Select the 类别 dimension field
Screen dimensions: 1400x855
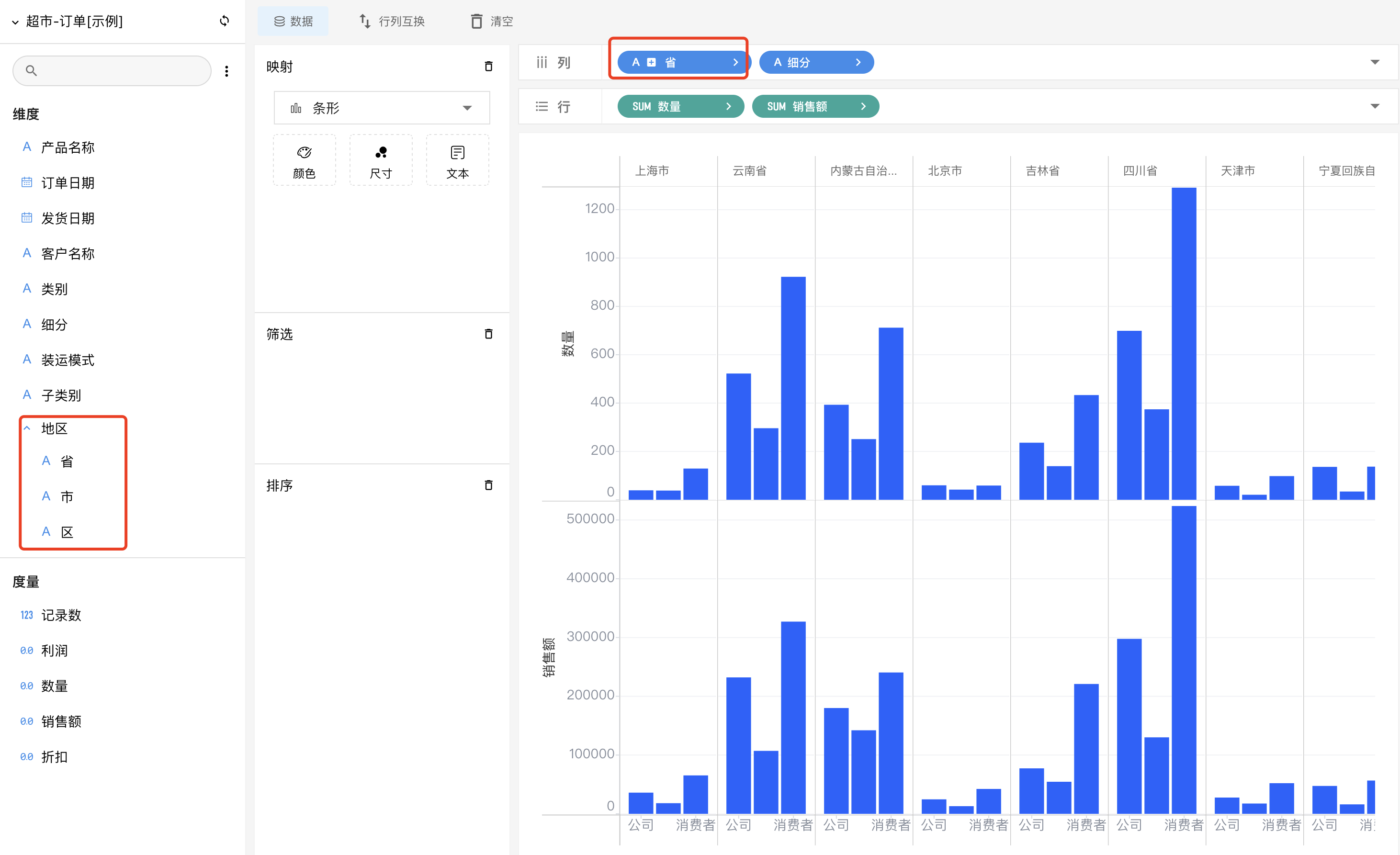tap(54, 289)
